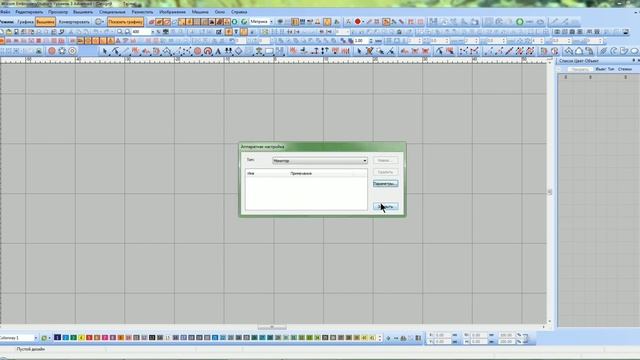640x360 pixels.
Task: Click the stitch length field showing 3.00
Action: pyautogui.click(x=361, y=41)
